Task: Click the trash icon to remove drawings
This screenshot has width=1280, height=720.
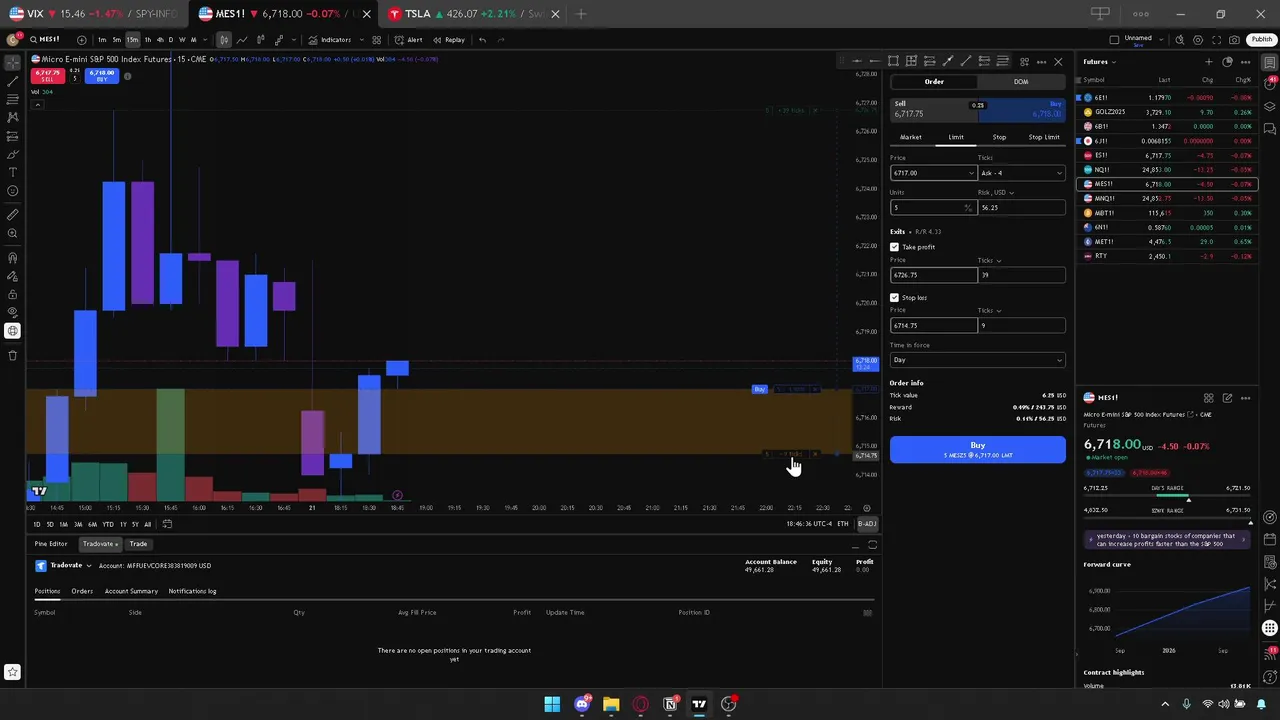Action: coord(13,355)
